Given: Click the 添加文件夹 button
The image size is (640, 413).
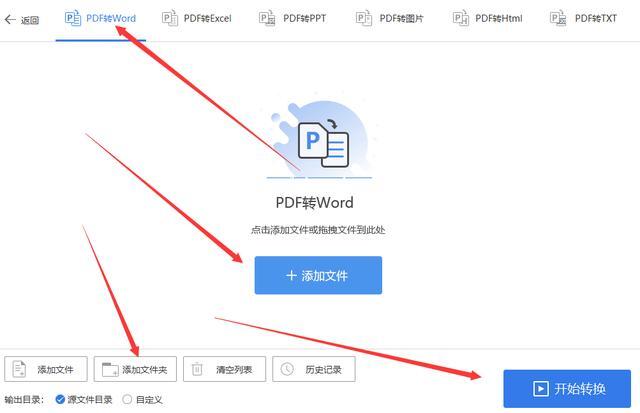Looking at the screenshot, I should 135,369.
